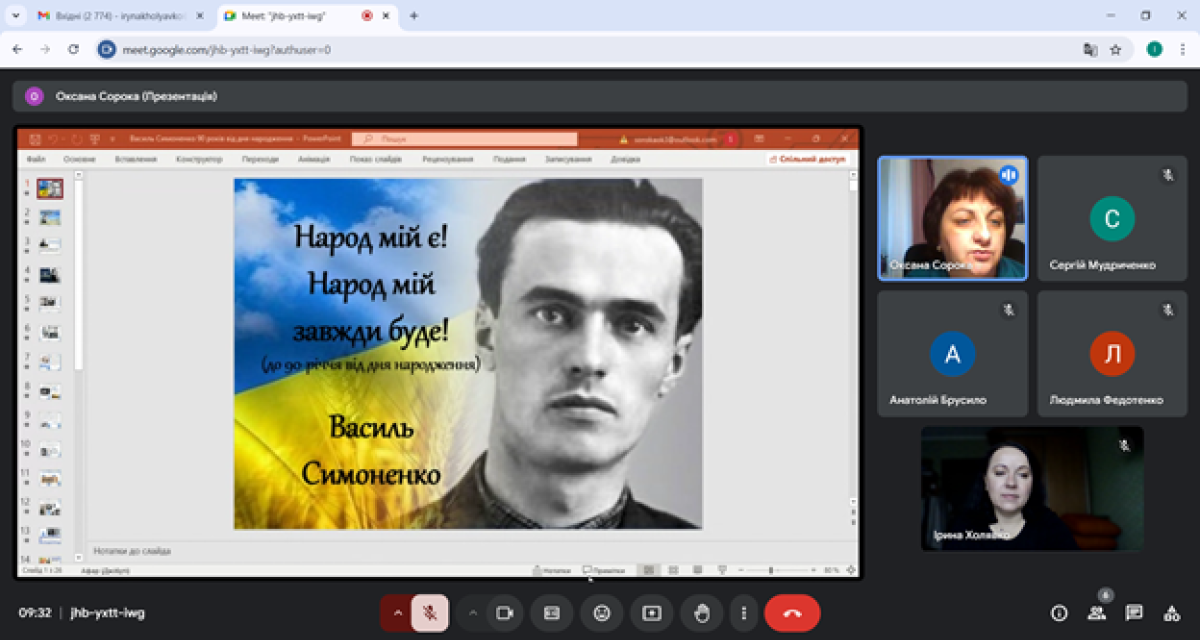
Task: Expand camera video settings arrow
Action: 472,613
